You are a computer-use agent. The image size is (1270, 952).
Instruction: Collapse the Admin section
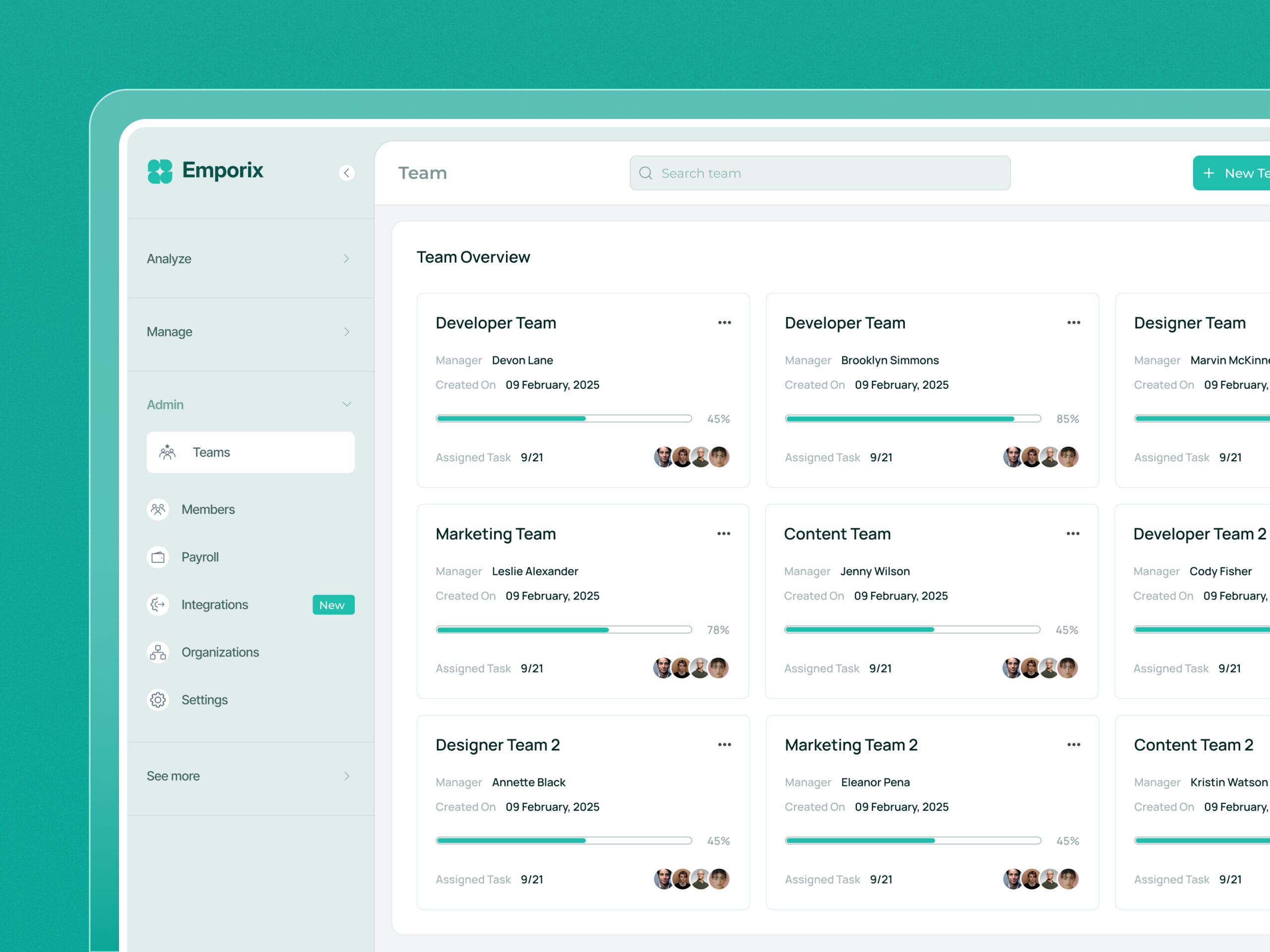(x=346, y=404)
